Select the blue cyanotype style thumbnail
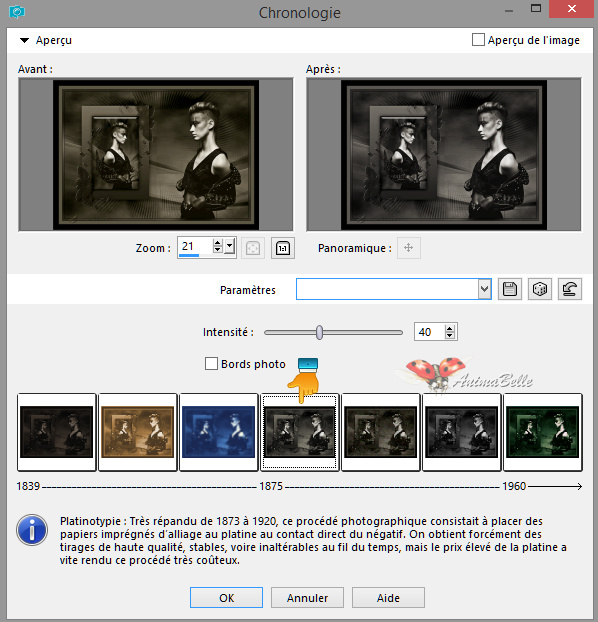 [219, 432]
